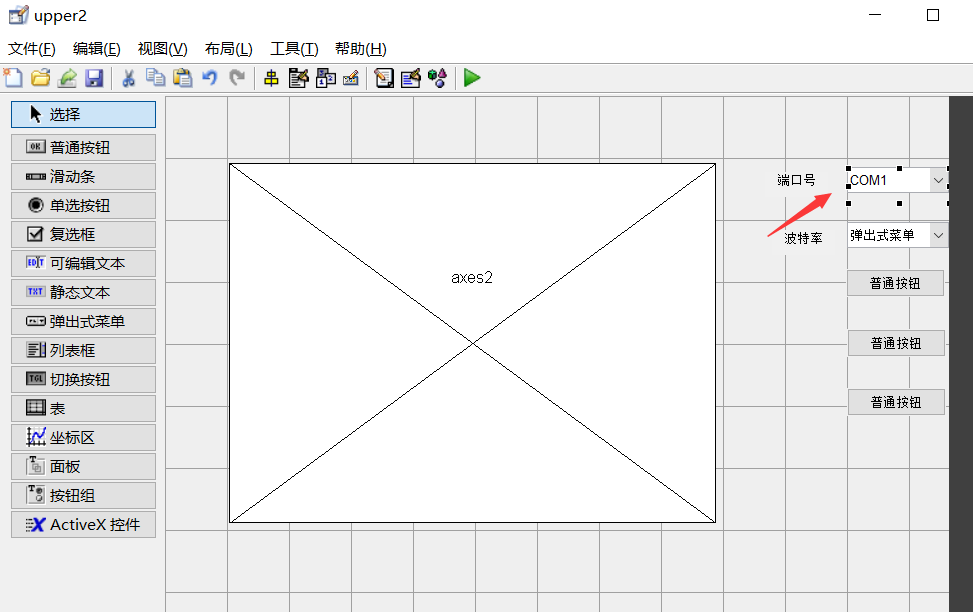This screenshot has height=612, width=973.
Task: Open the Align Objects tool
Action: (x=271, y=78)
